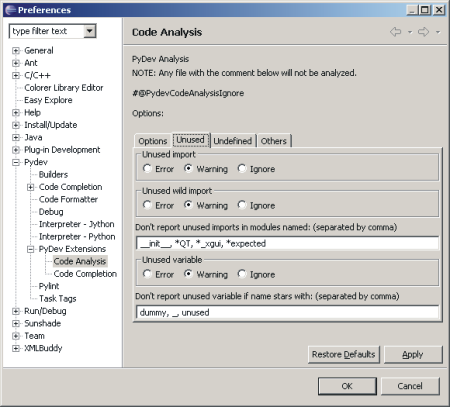
Task: Set Unused wild import to Error
Action: [x=147, y=205]
